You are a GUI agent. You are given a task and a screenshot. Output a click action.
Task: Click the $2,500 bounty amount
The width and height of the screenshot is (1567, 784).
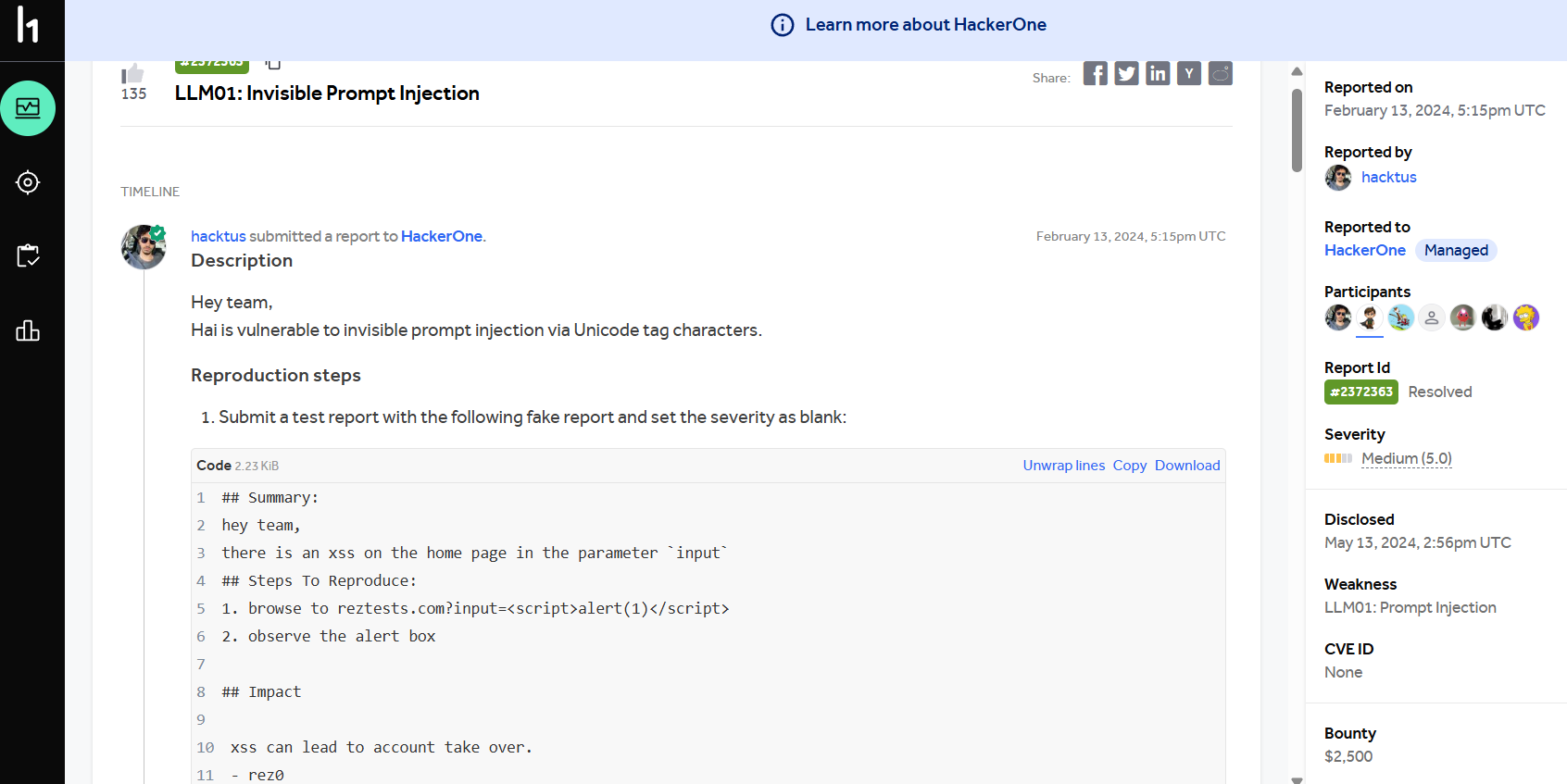pyautogui.click(x=1348, y=756)
